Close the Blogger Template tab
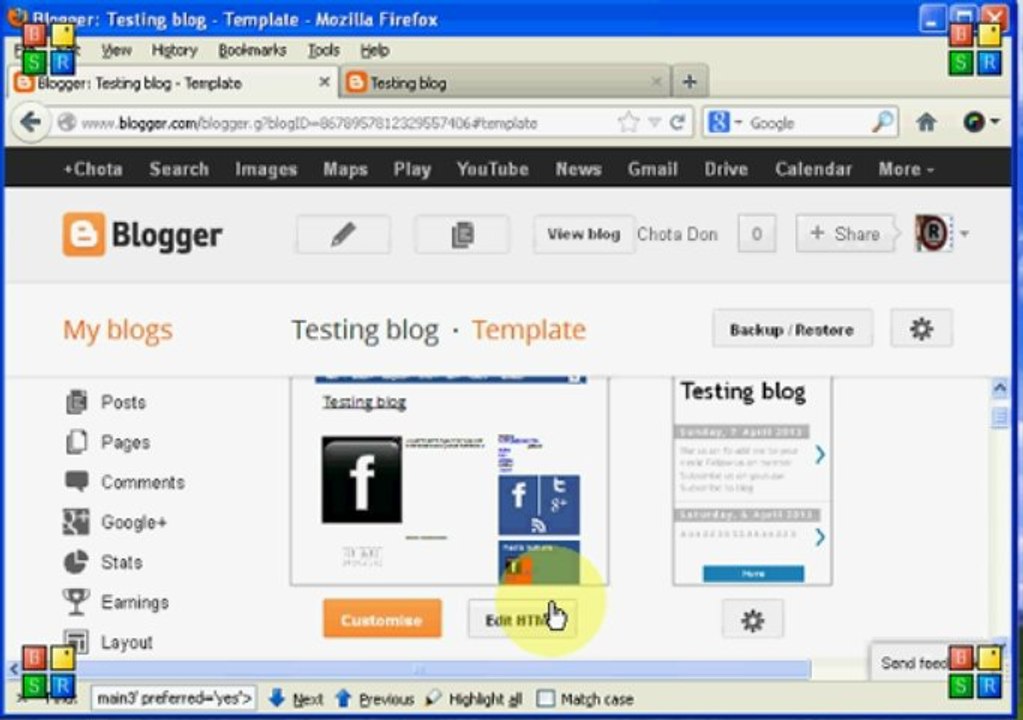This screenshot has height=720, width=1023. tap(324, 82)
